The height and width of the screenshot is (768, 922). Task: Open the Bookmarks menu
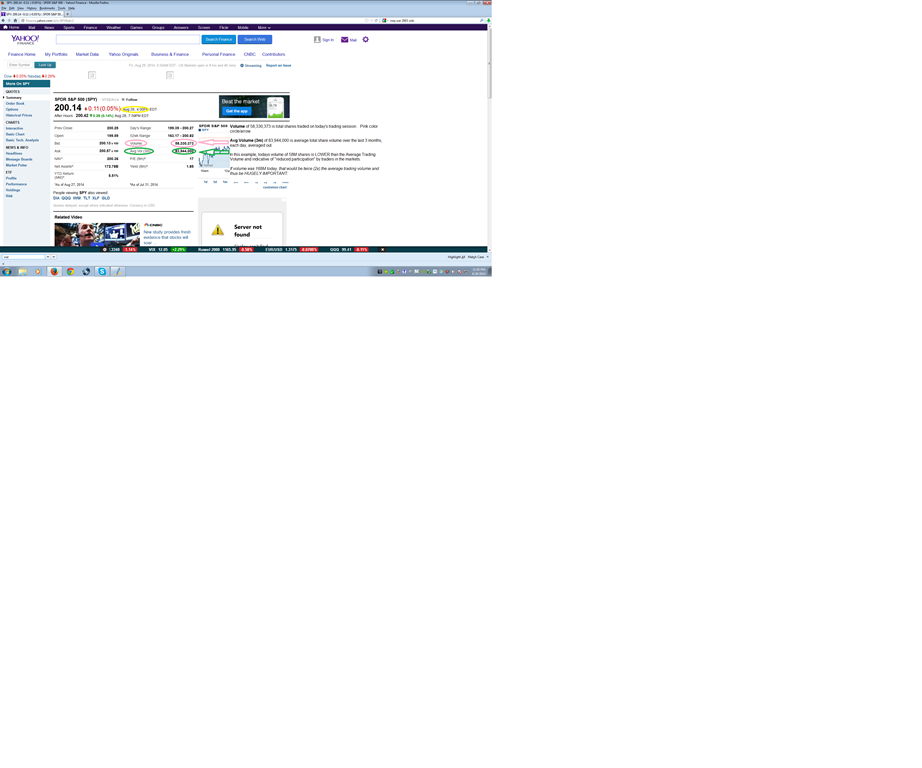[x=47, y=8]
